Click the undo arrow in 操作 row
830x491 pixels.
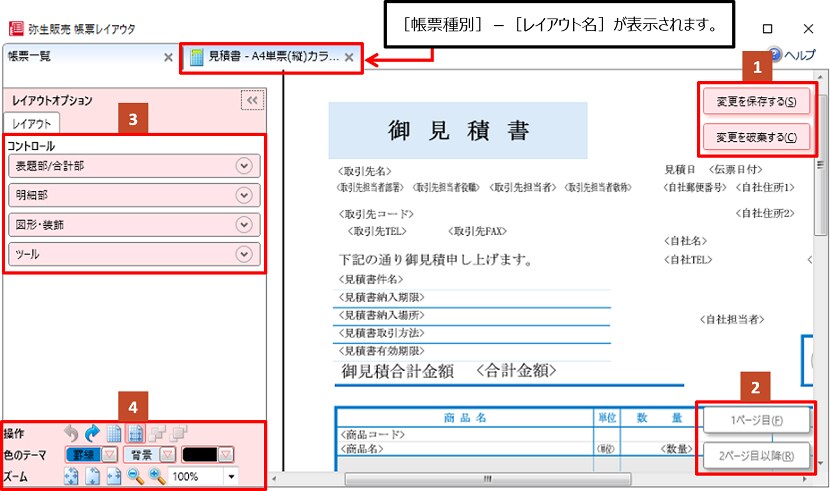point(71,435)
